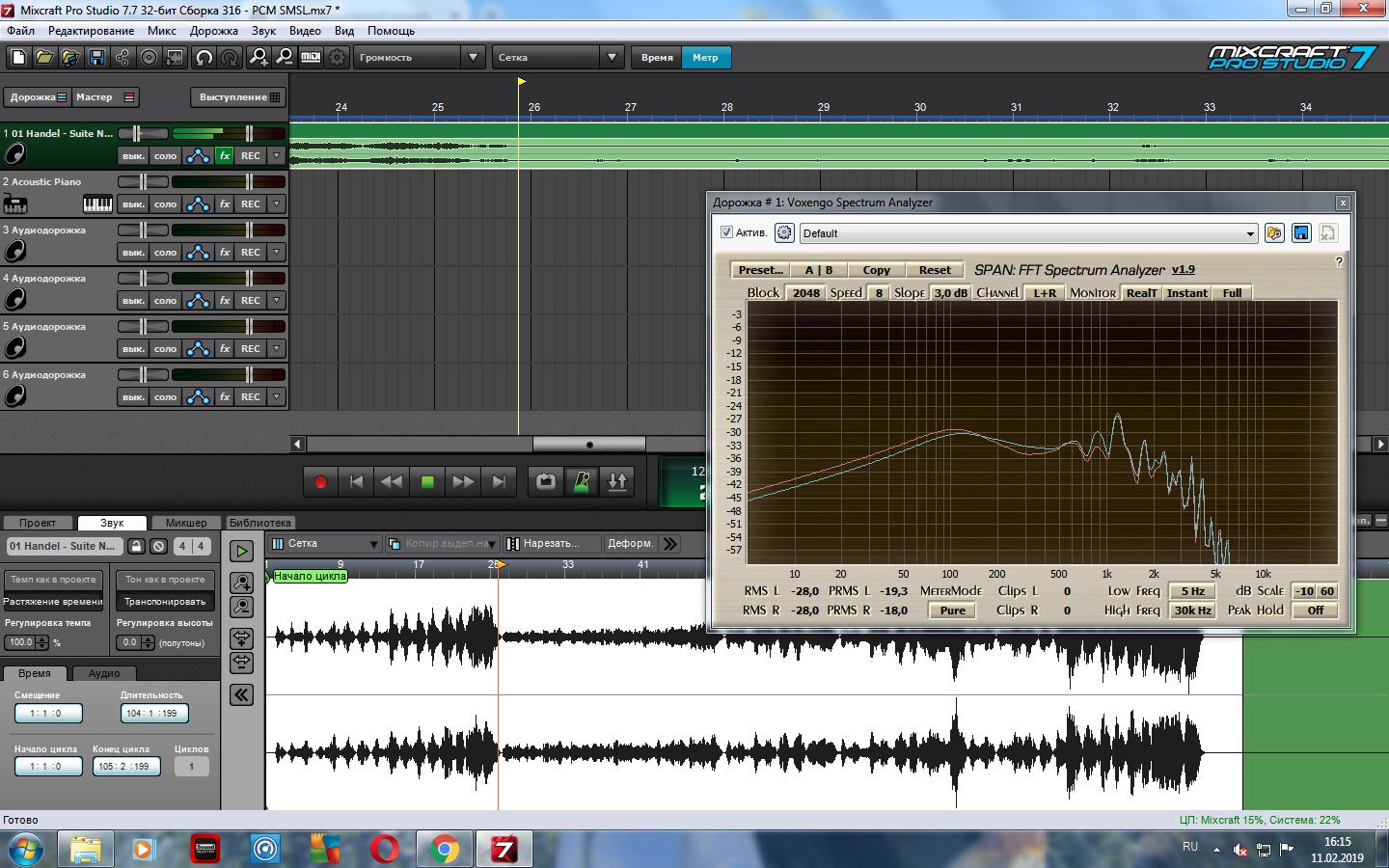This screenshot has height=868, width=1389.
Task: Play the clip in the sound editor
Action: click(x=241, y=551)
